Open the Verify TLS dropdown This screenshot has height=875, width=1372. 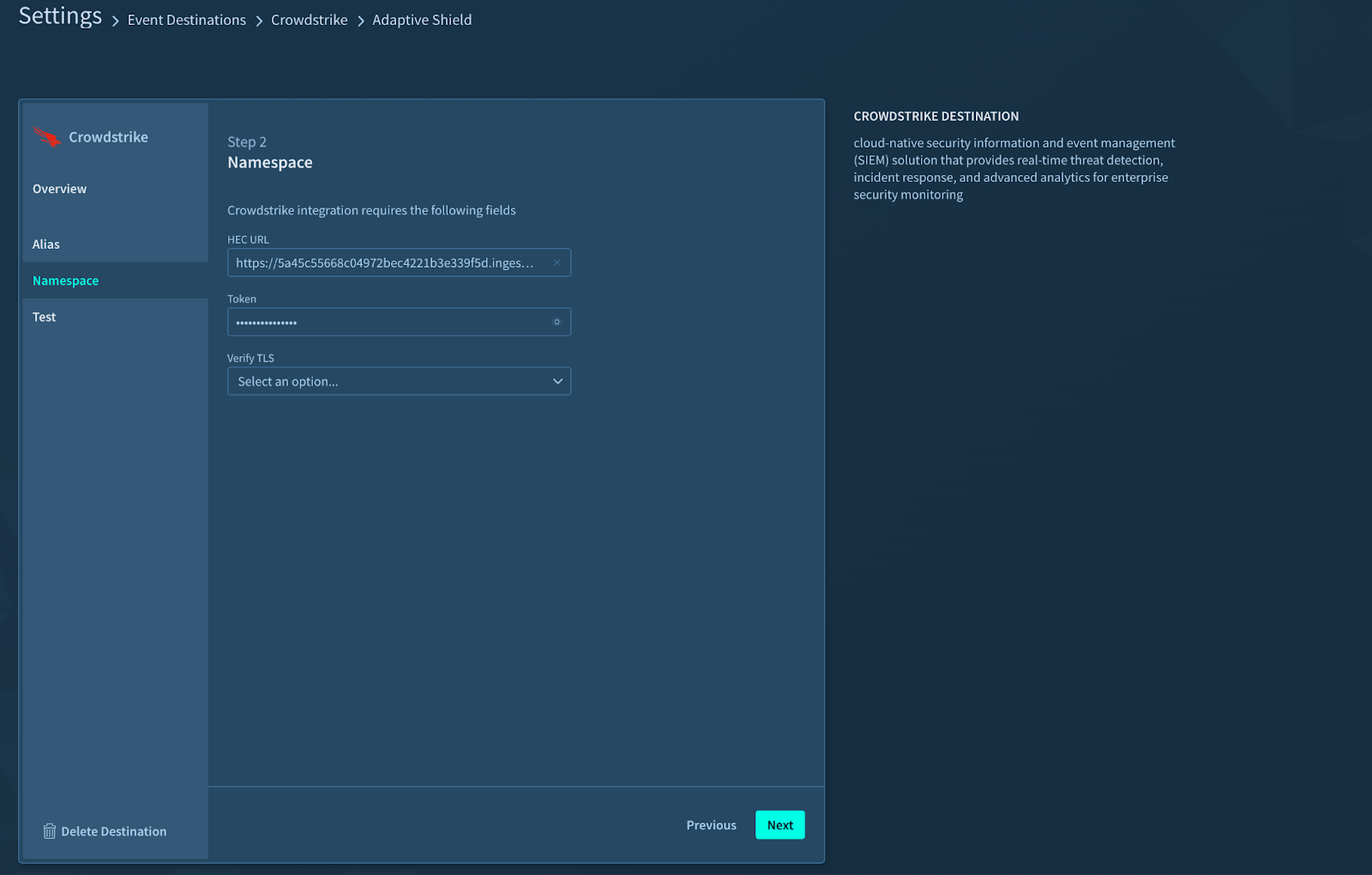(399, 381)
